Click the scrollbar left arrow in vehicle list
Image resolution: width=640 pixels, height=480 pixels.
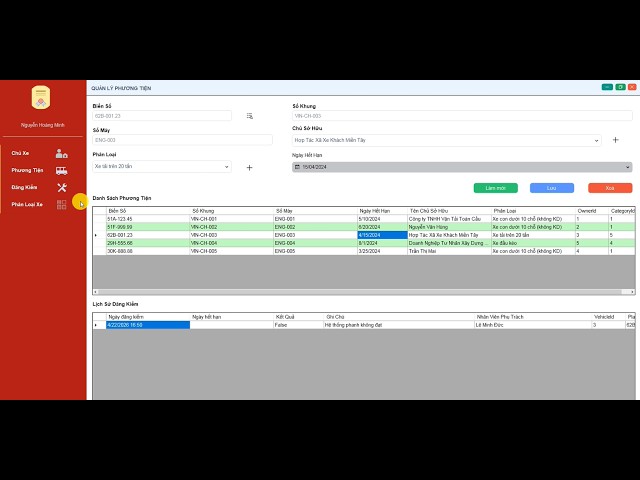click(96, 292)
